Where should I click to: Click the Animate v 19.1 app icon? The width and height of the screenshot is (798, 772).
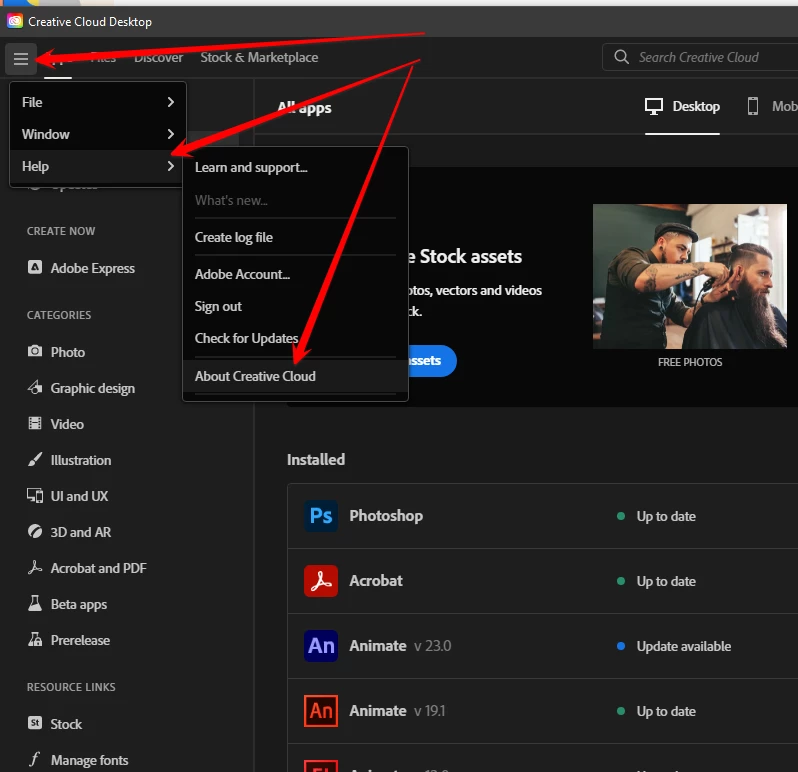point(321,711)
